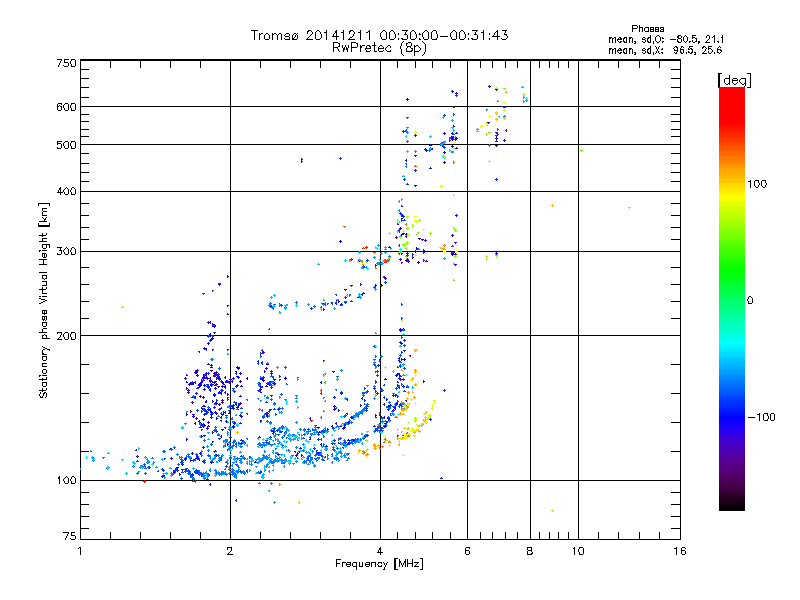800x600 pixels.
Task: Click the x-axis tick label '8'
Action: coord(530,551)
